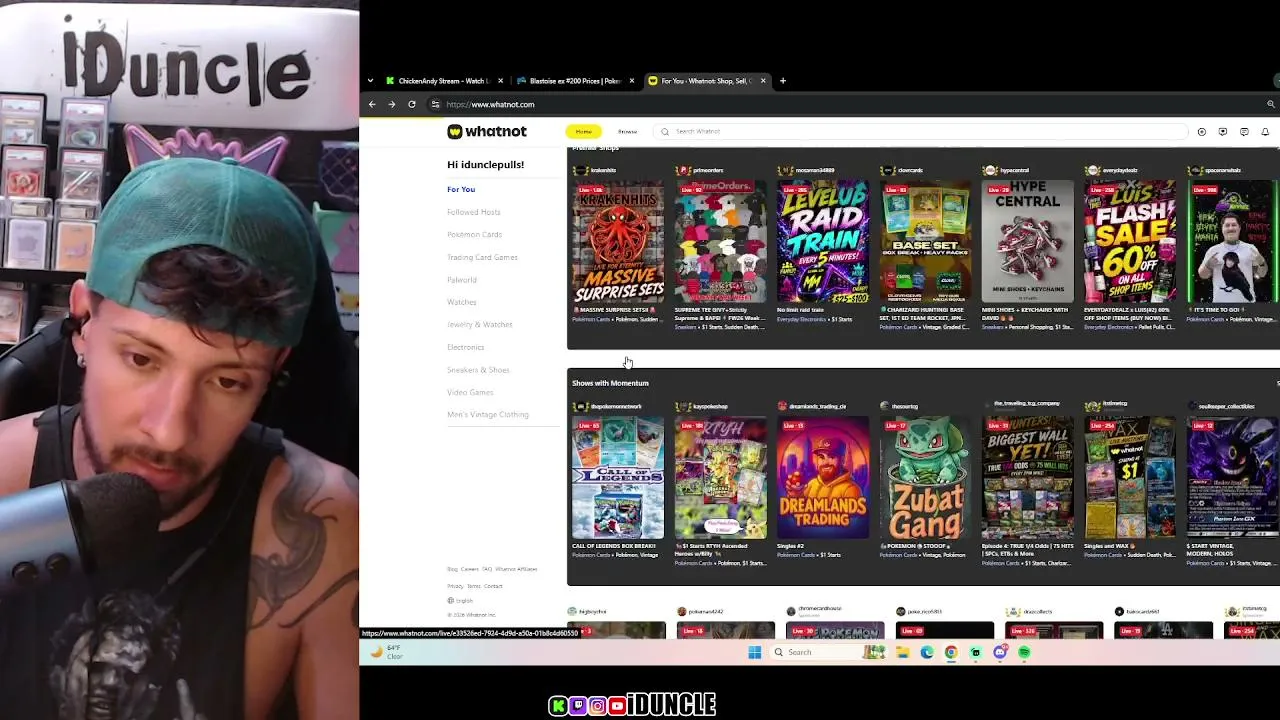Click the browser zoom magnifier icon

pyautogui.click(x=1271, y=104)
